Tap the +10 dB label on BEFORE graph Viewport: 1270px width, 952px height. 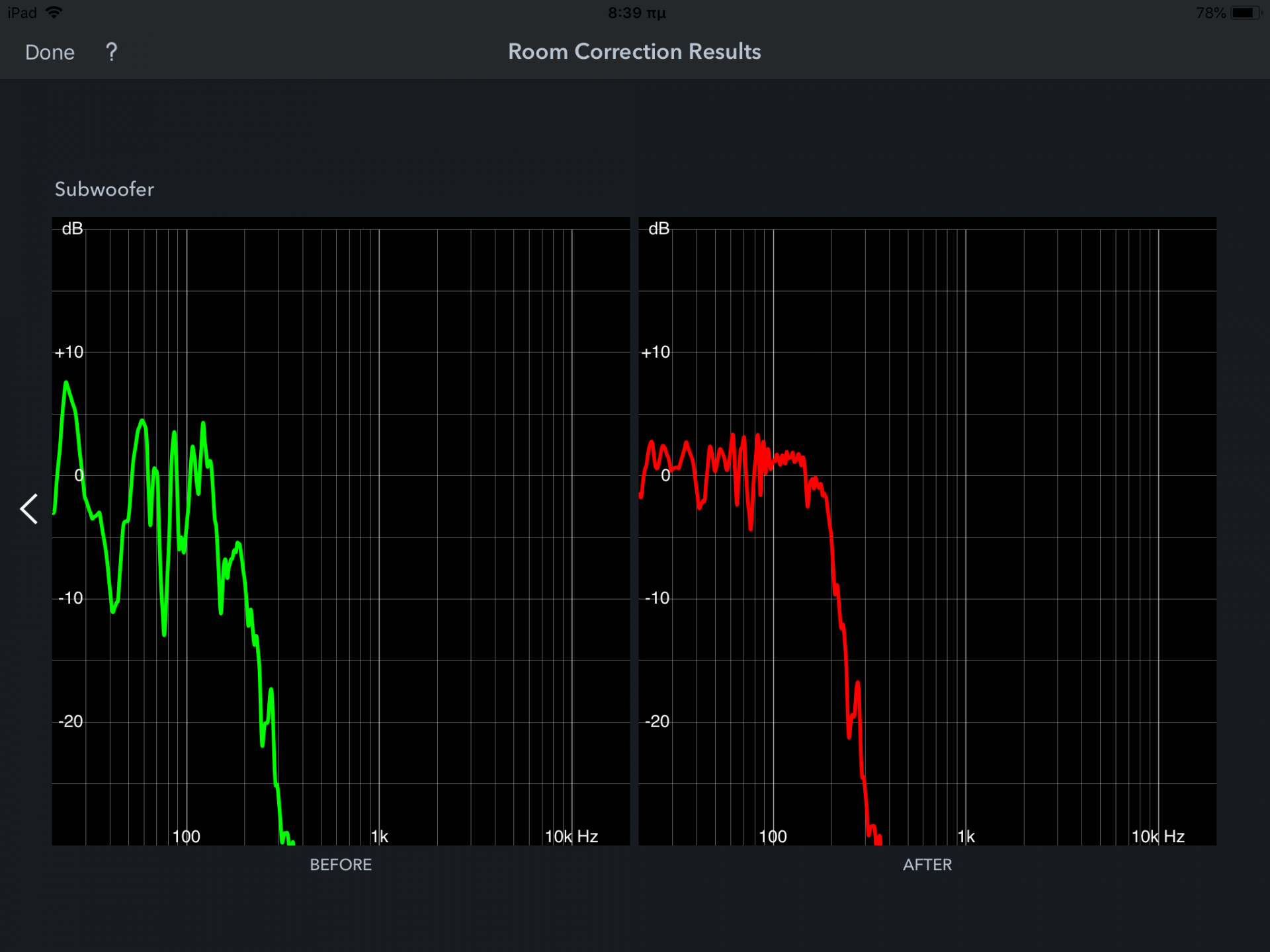pos(69,352)
